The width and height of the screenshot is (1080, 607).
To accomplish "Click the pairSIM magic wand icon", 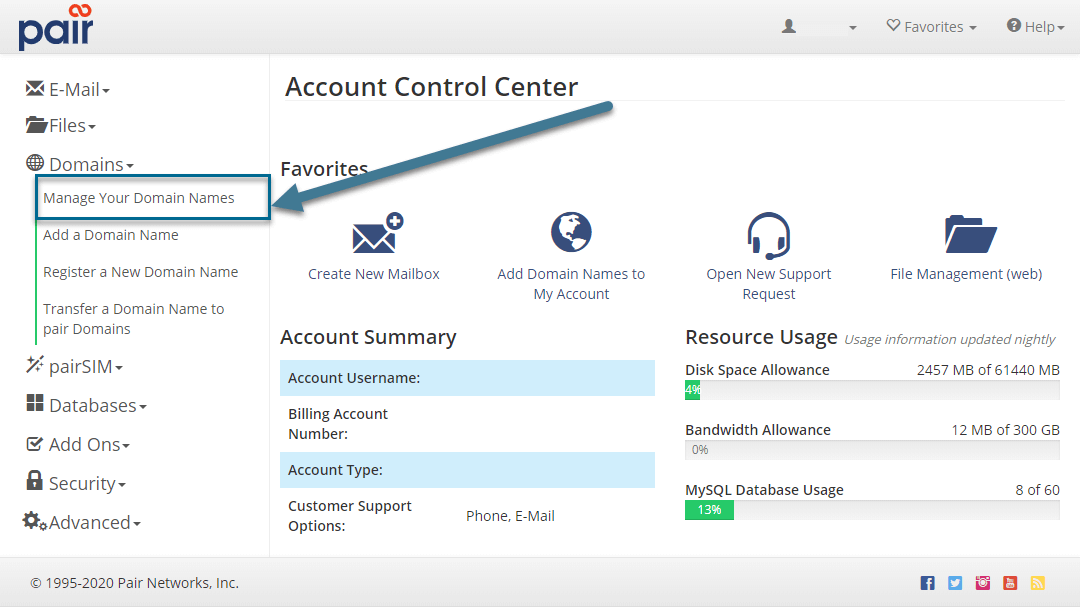I will pos(34,364).
